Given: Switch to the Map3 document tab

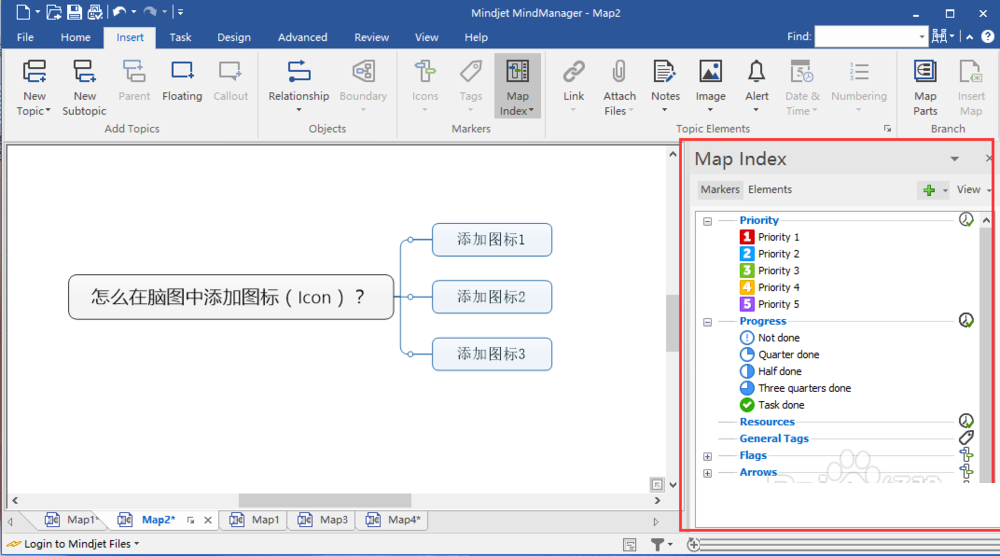Looking at the screenshot, I should [324, 520].
